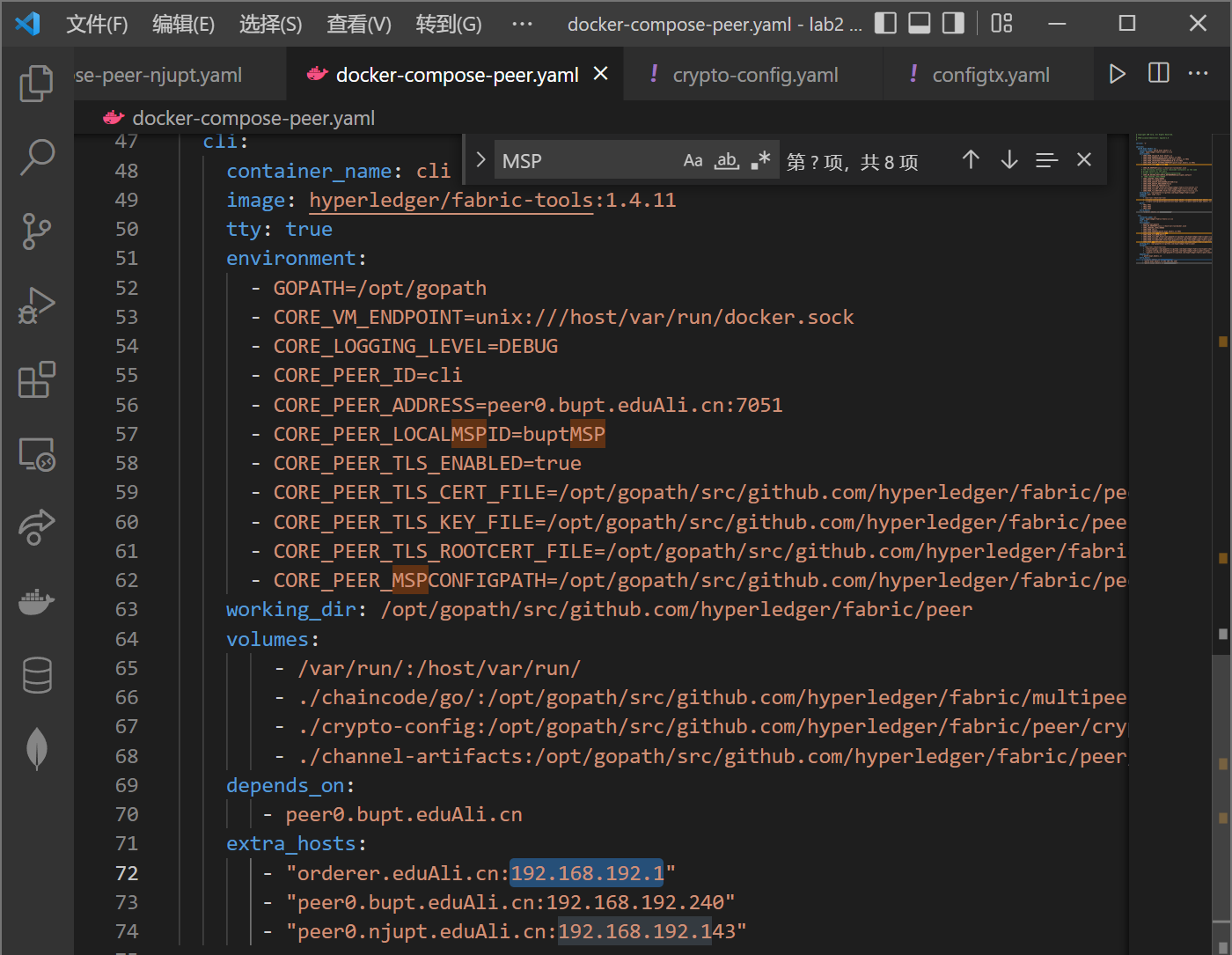Click 'CORE_LOGGING_LEVEL=DEBUG' on line 54
The width and height of the screenshot is (1232, 955).
tap(415, 346)
